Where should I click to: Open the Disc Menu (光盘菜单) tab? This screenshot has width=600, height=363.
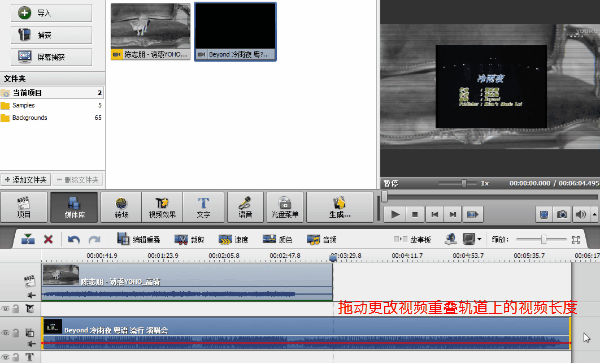pos(285,207)
